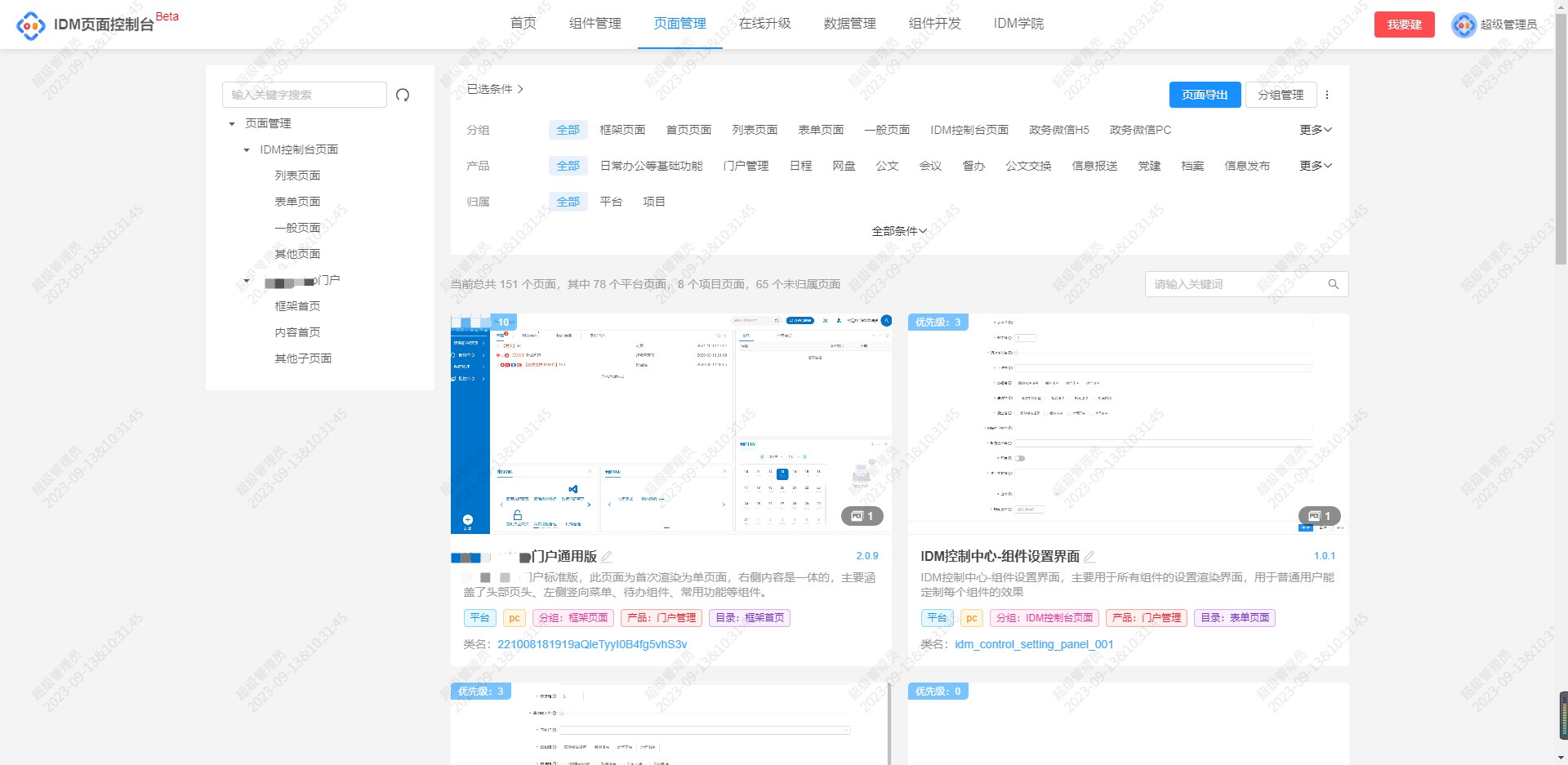Click the edit pencil next to 门户通用版
This screenshot has height=765, width=1568.
pyautogui.click(x=607, y=557)
